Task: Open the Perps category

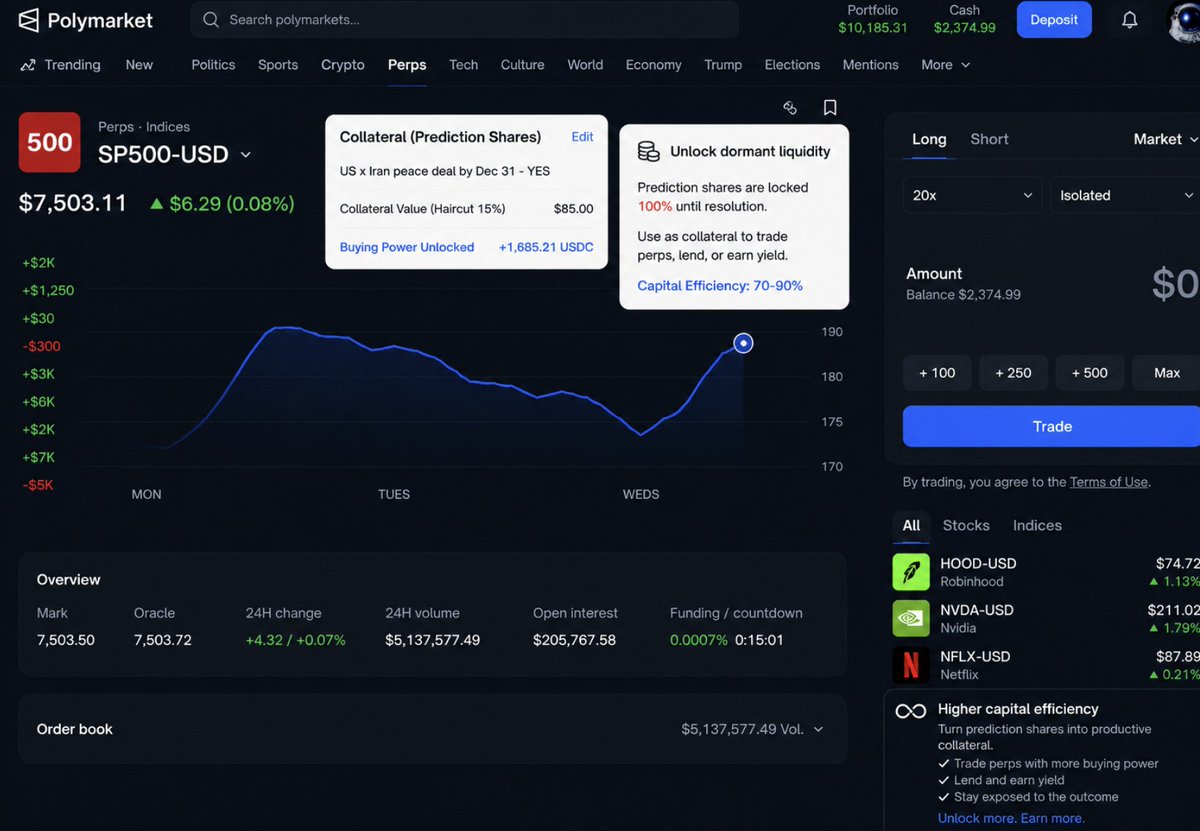Action: (x=407, y=65)
